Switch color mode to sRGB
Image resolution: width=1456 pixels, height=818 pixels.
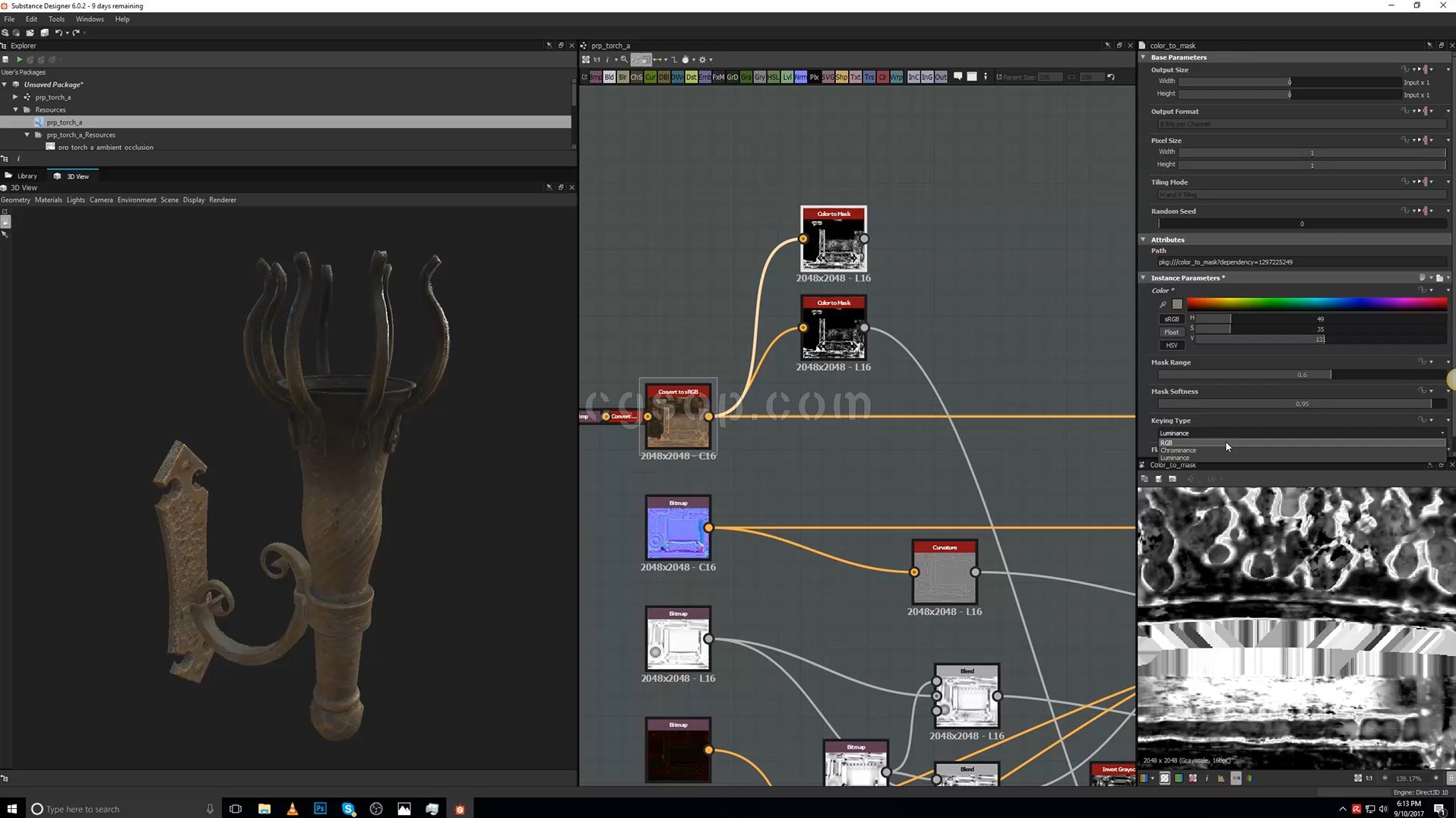(1171, 319)
